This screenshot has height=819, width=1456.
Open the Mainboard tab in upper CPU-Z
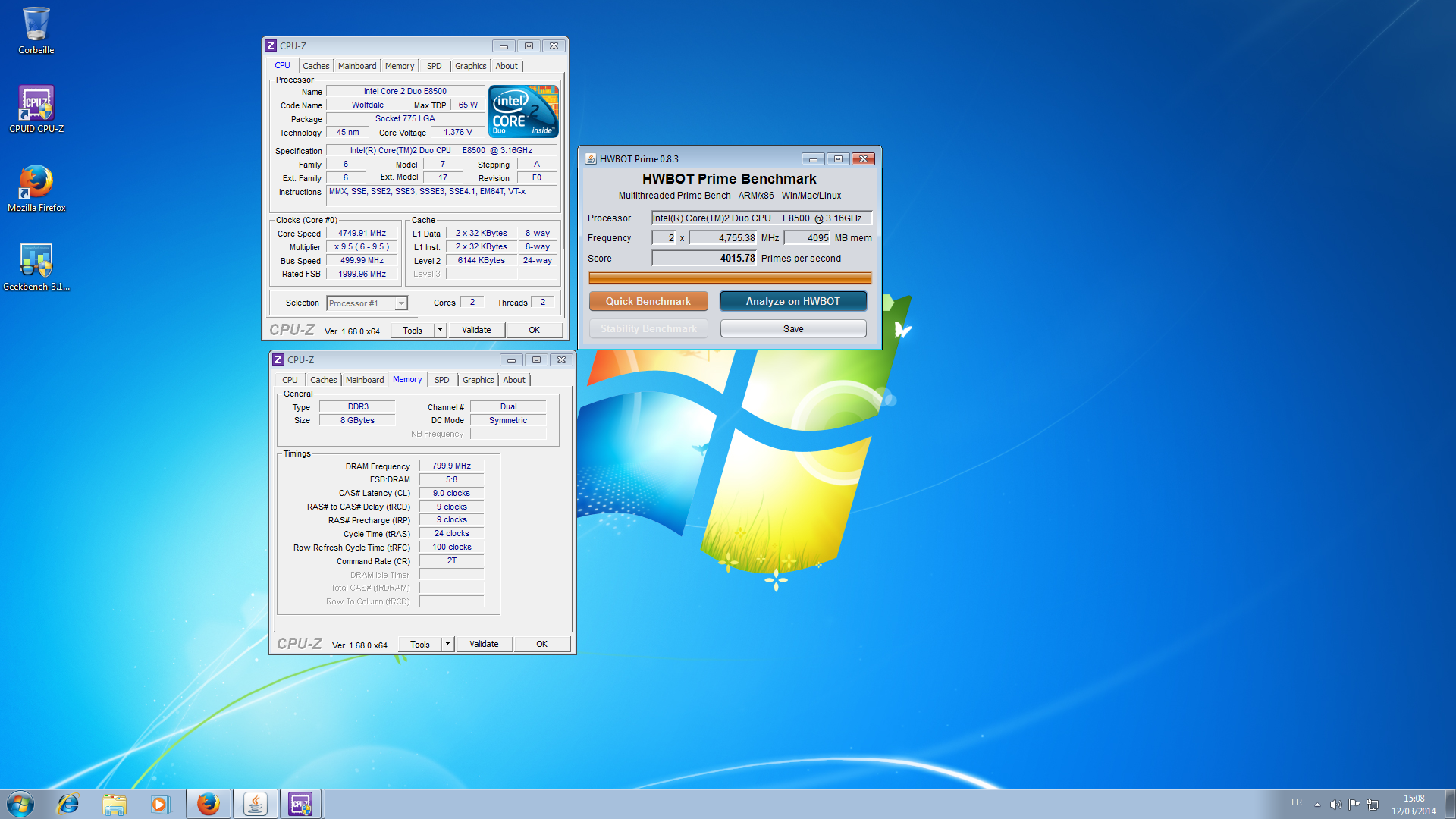pos(357,66)
